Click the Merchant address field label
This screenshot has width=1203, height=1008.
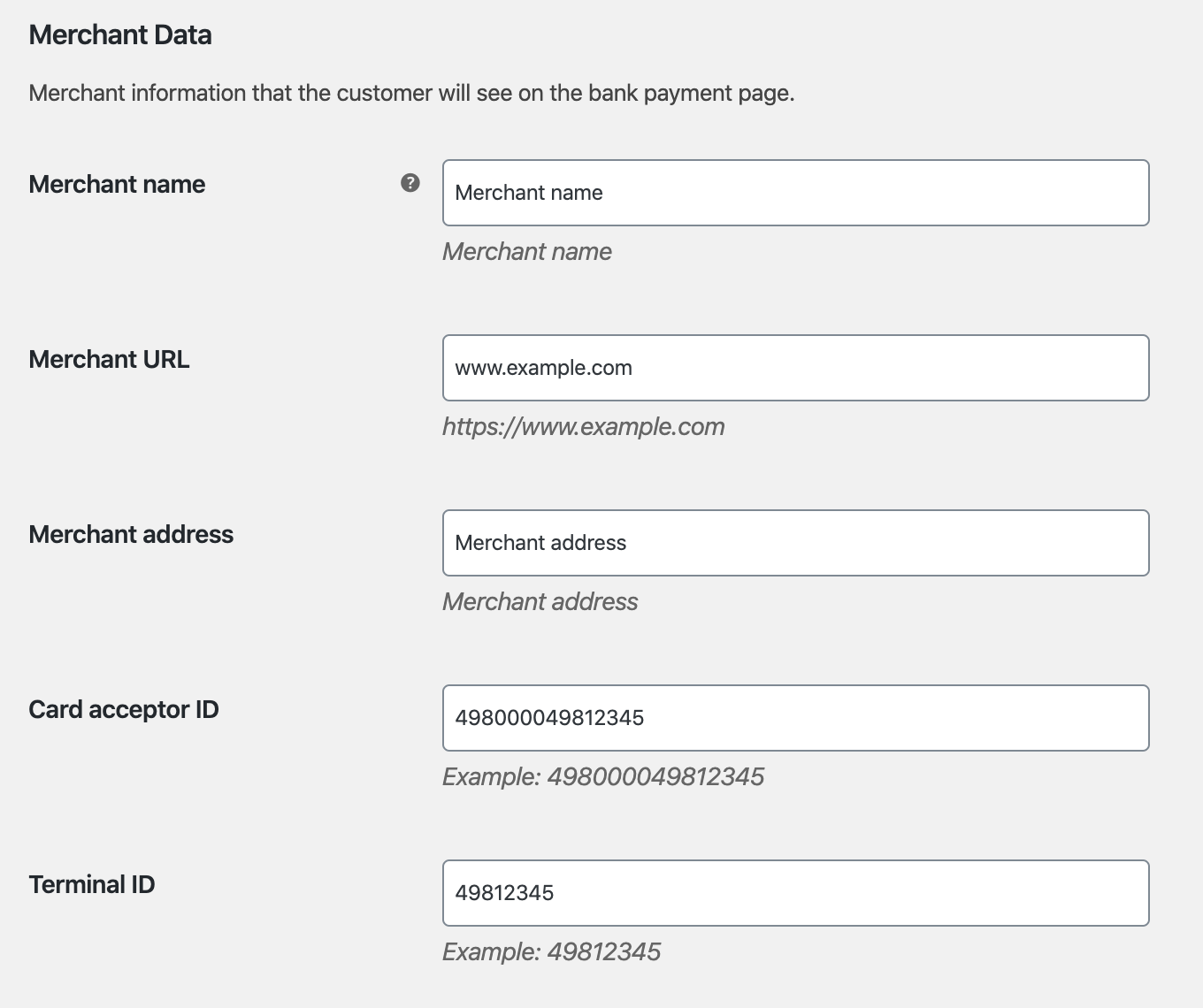[x=131, y=534]
